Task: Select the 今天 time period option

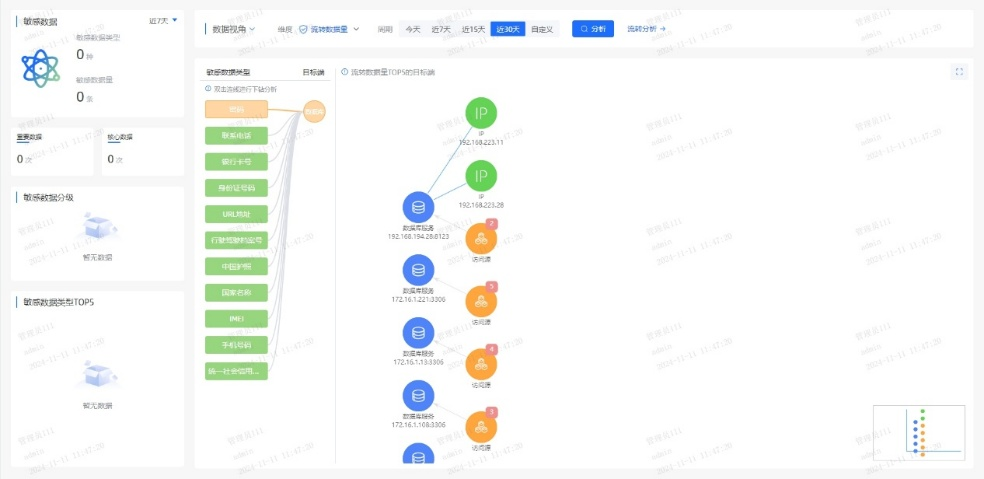Action: click(413, 29)
